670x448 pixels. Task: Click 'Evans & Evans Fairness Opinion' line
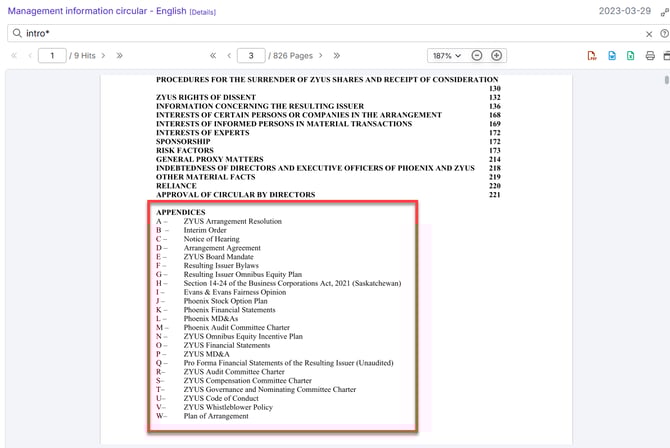(x=235, y=292)
